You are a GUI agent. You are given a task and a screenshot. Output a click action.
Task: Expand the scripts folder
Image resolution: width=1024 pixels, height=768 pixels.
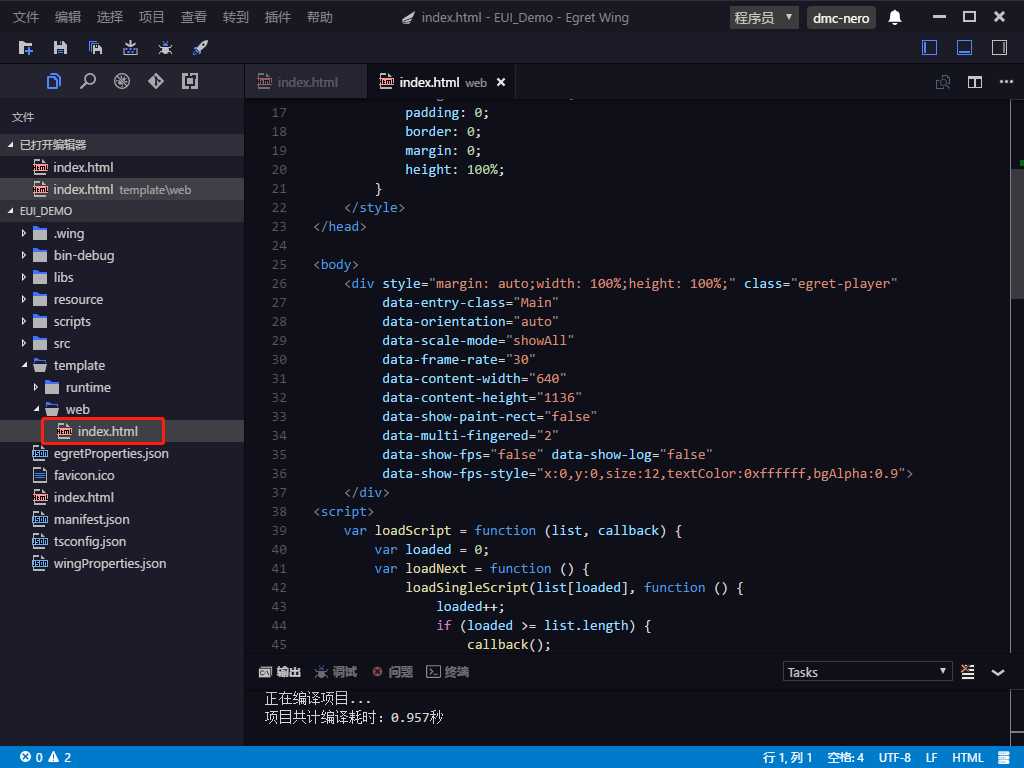click(x=122, y=321)
